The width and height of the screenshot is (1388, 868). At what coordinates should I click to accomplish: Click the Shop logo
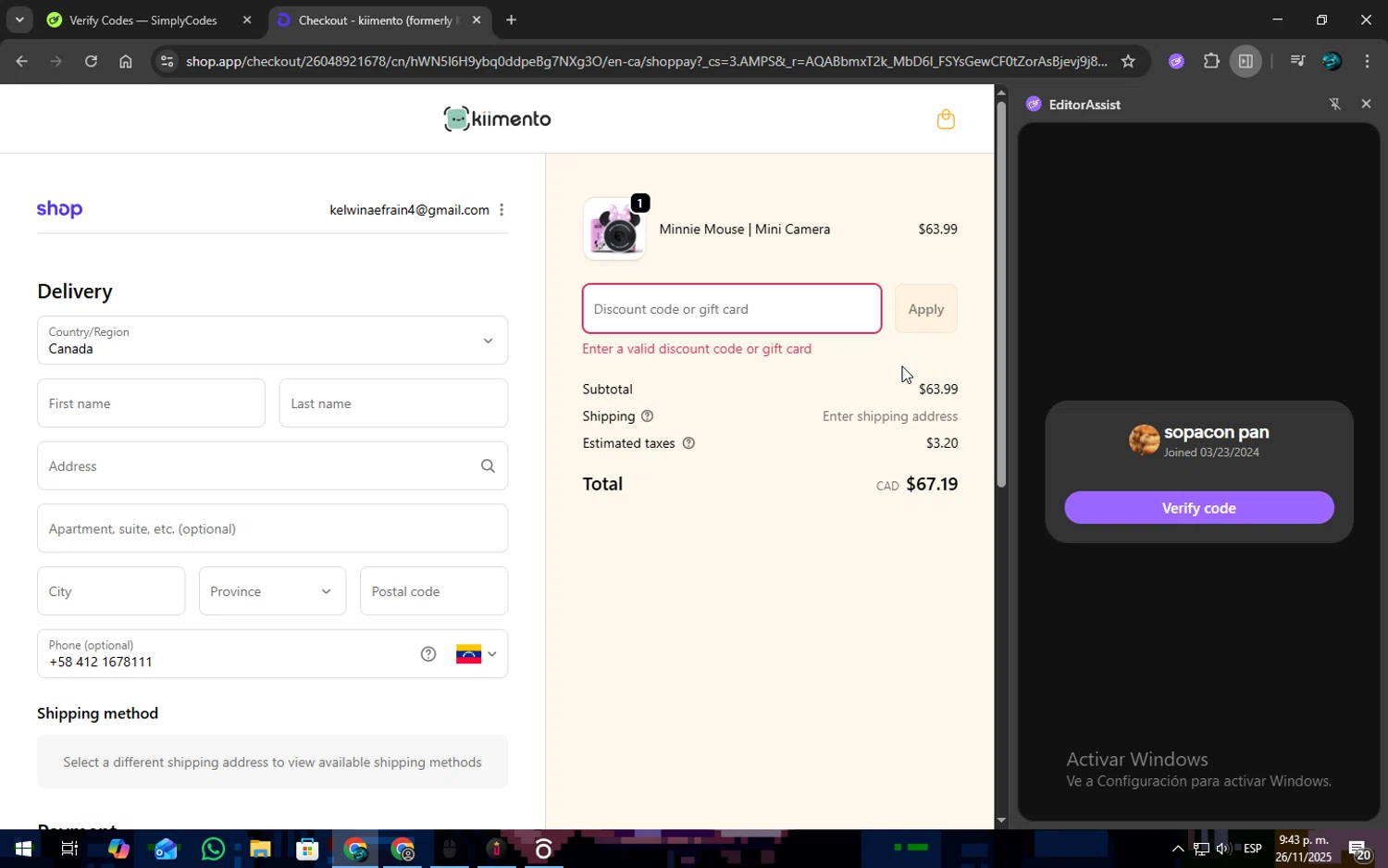click(x=59, y=209)
